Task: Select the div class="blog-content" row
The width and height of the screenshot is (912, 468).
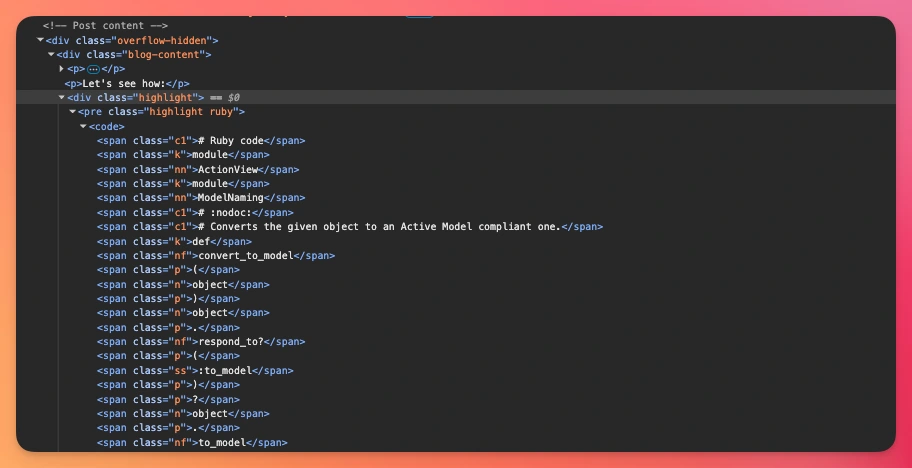Action: coord(134,55)
